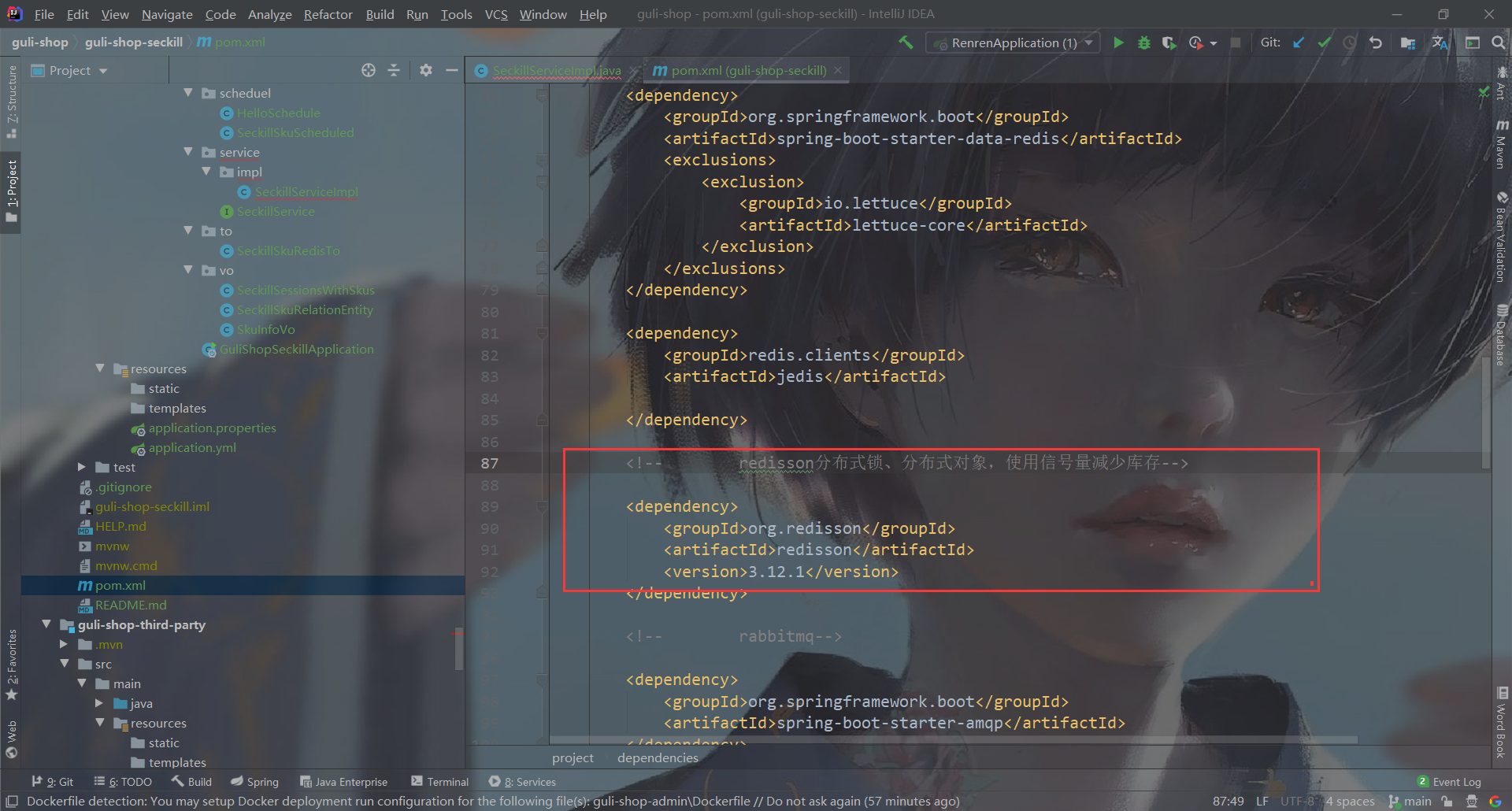Image resolution: width=1512 pixels, height=811 pixels.
Task: Open the Structure tool window
Action: [x=12, y=102]
